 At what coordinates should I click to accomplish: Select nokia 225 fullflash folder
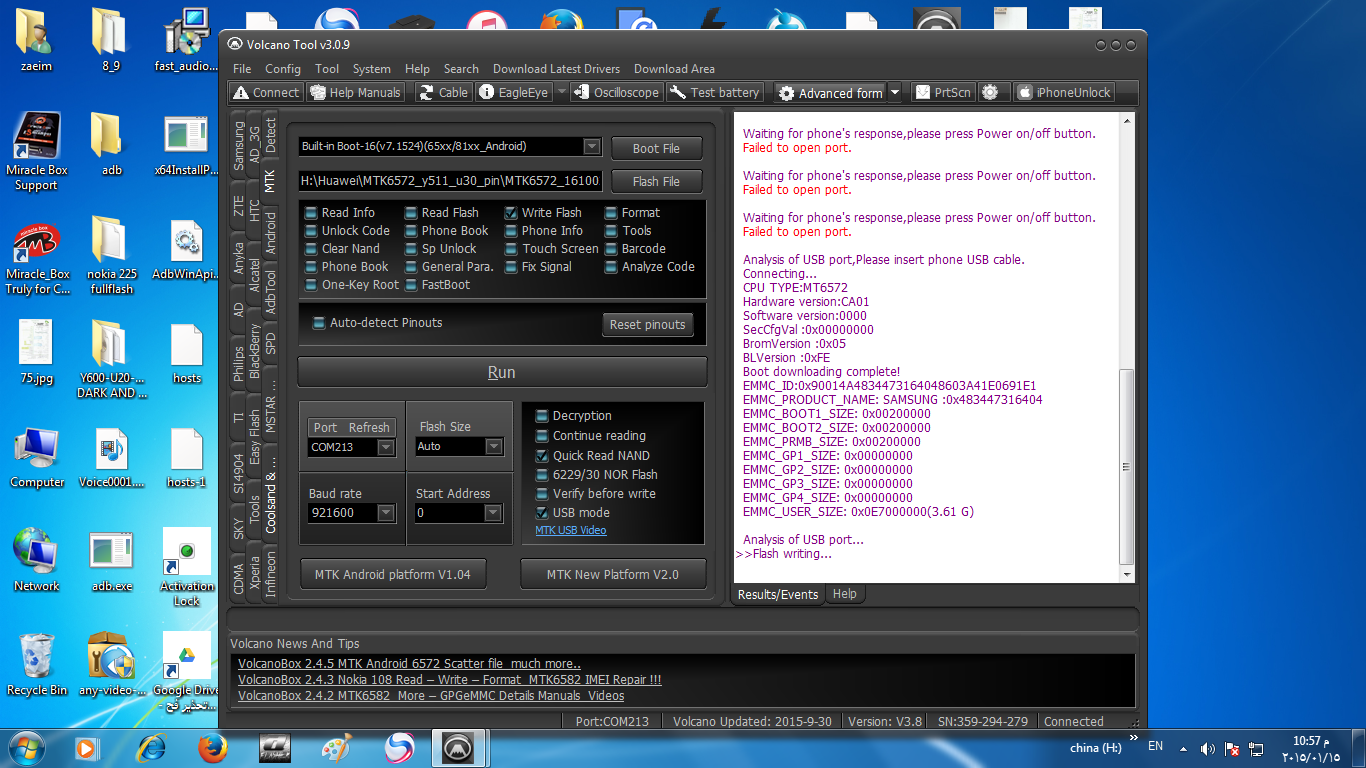pyautogui.click(x=111, y=255)
